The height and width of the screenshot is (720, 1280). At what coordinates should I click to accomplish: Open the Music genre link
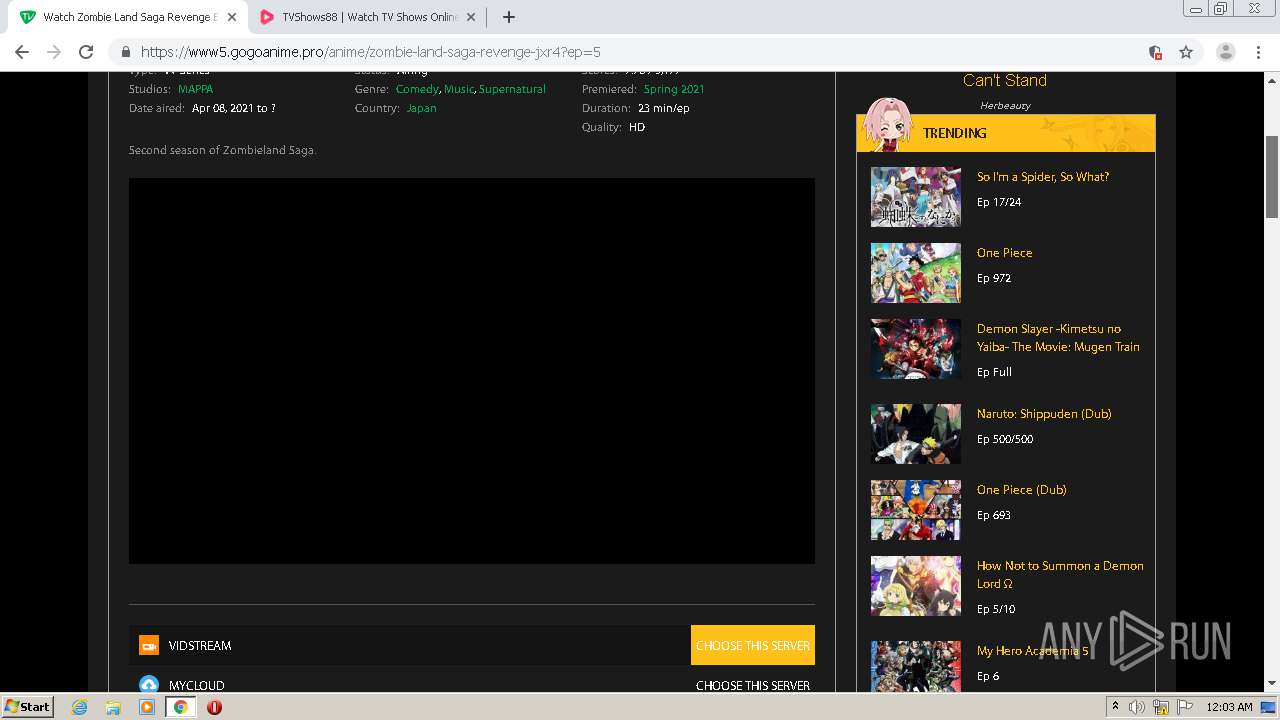coord(459,89)
